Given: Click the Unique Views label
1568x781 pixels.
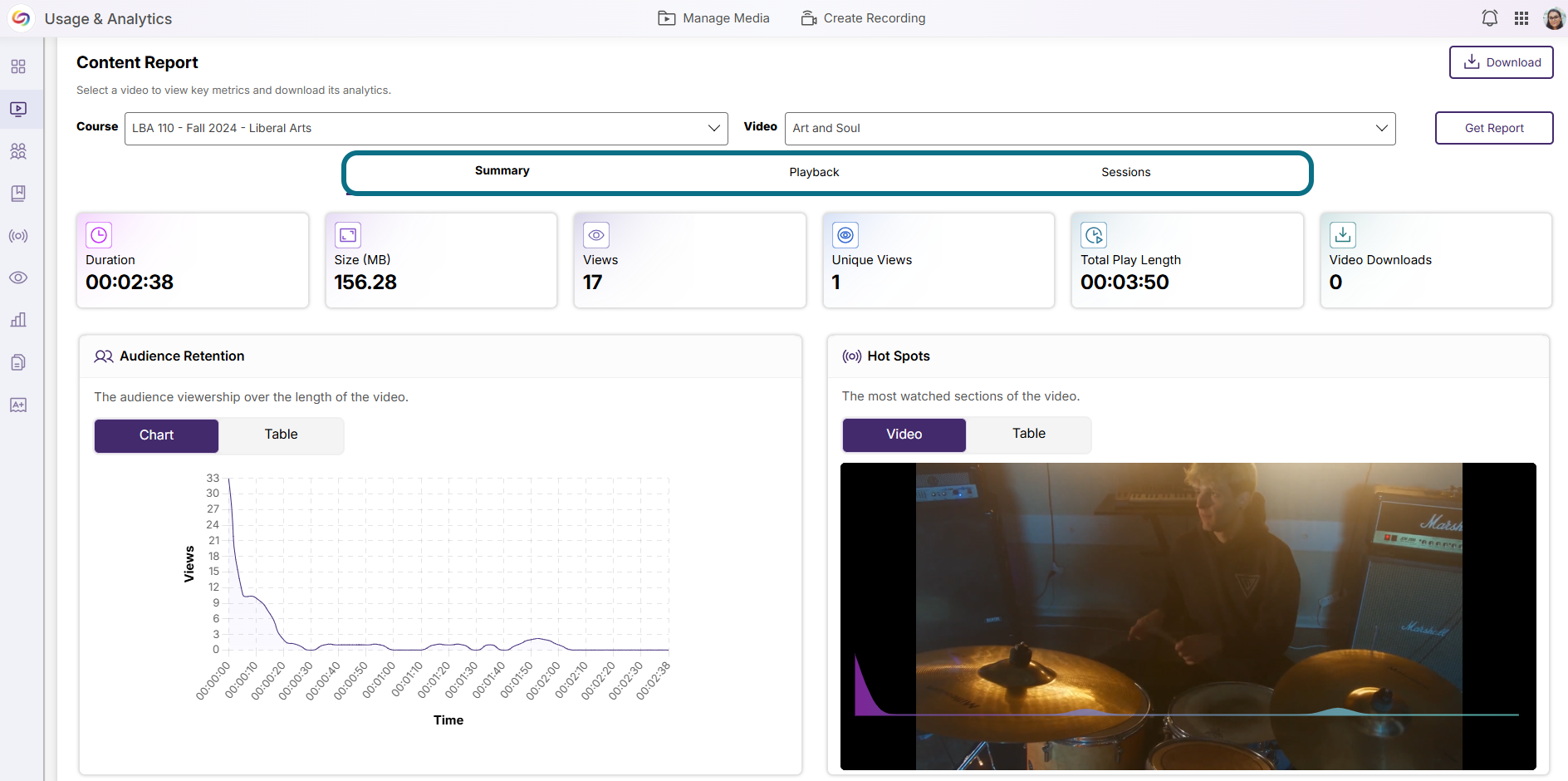Looking at the screenshot, I should pos(872,260).
